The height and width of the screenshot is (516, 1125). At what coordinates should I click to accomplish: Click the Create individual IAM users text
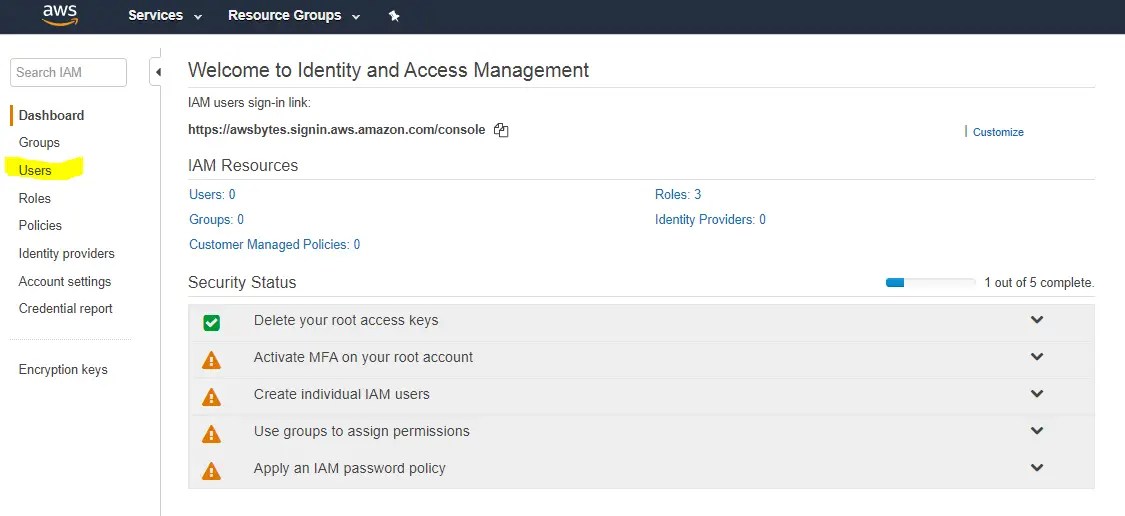pos(342,394)
